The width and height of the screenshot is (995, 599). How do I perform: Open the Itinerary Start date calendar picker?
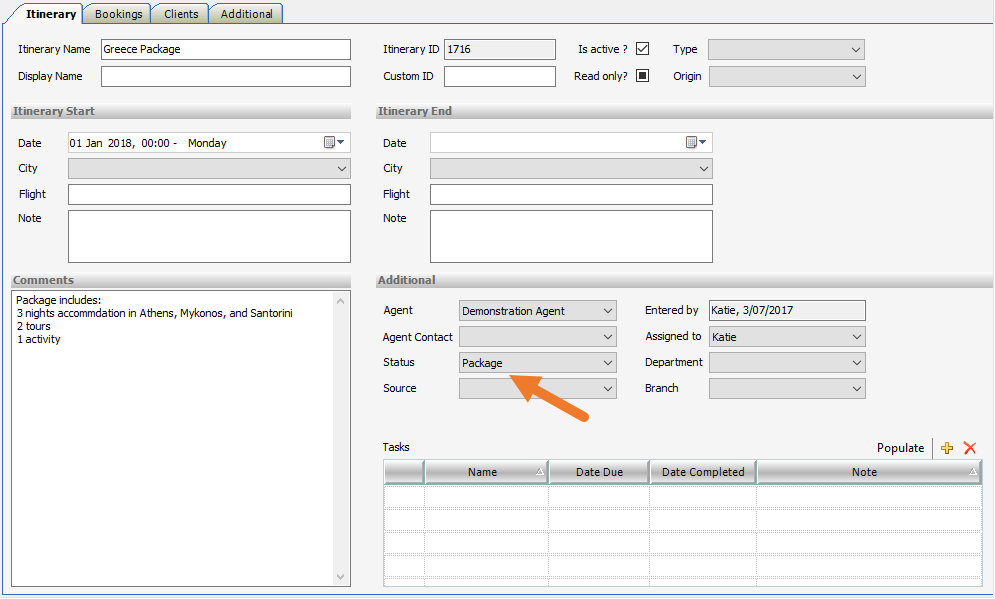click(334, 143)
